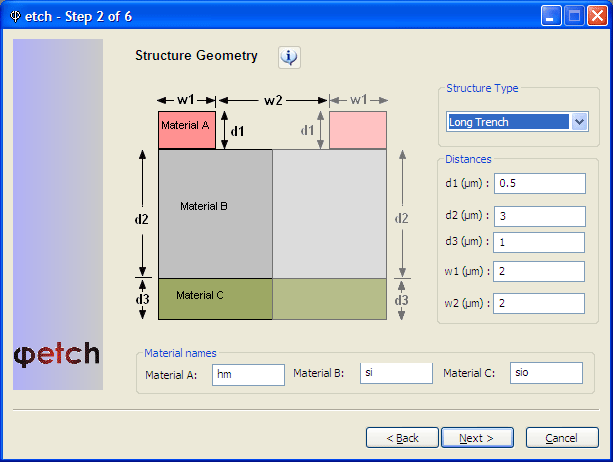Open the Structure Type dropdown arrow

point(579,122)
